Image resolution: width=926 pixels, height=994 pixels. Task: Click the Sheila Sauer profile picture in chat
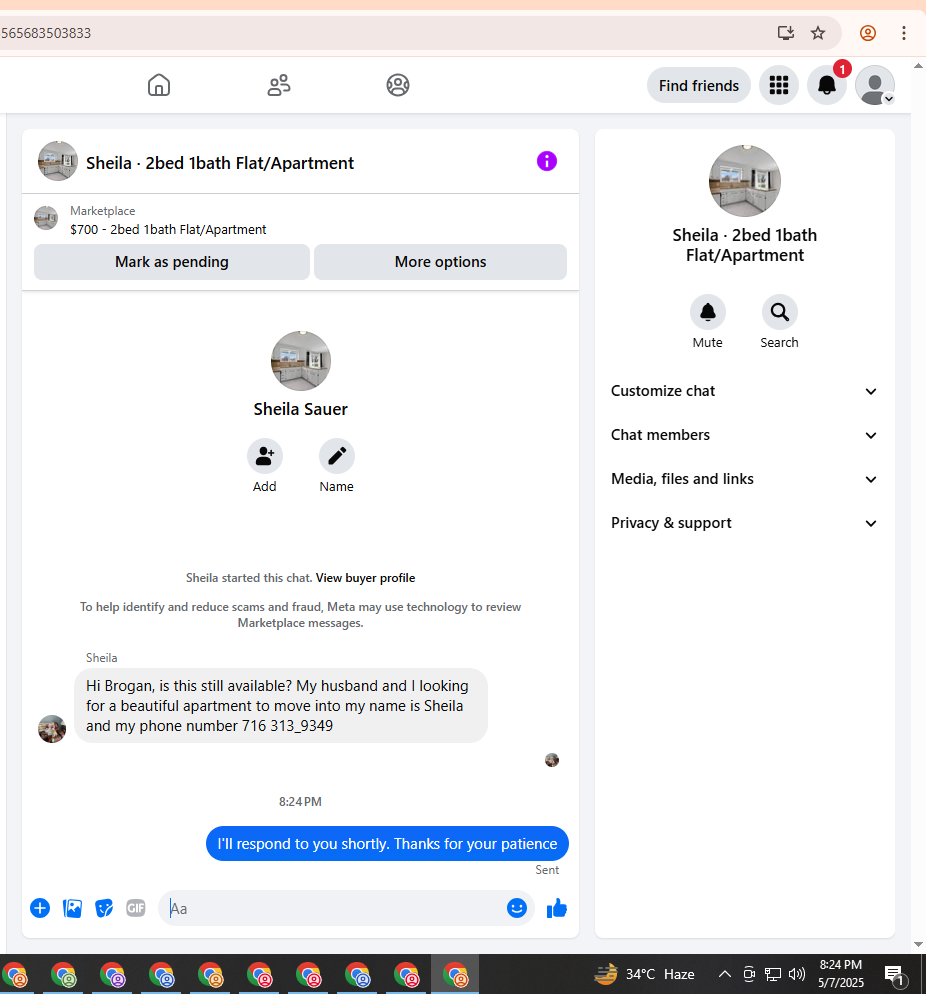pyautogui.click(x=300, y=361)
